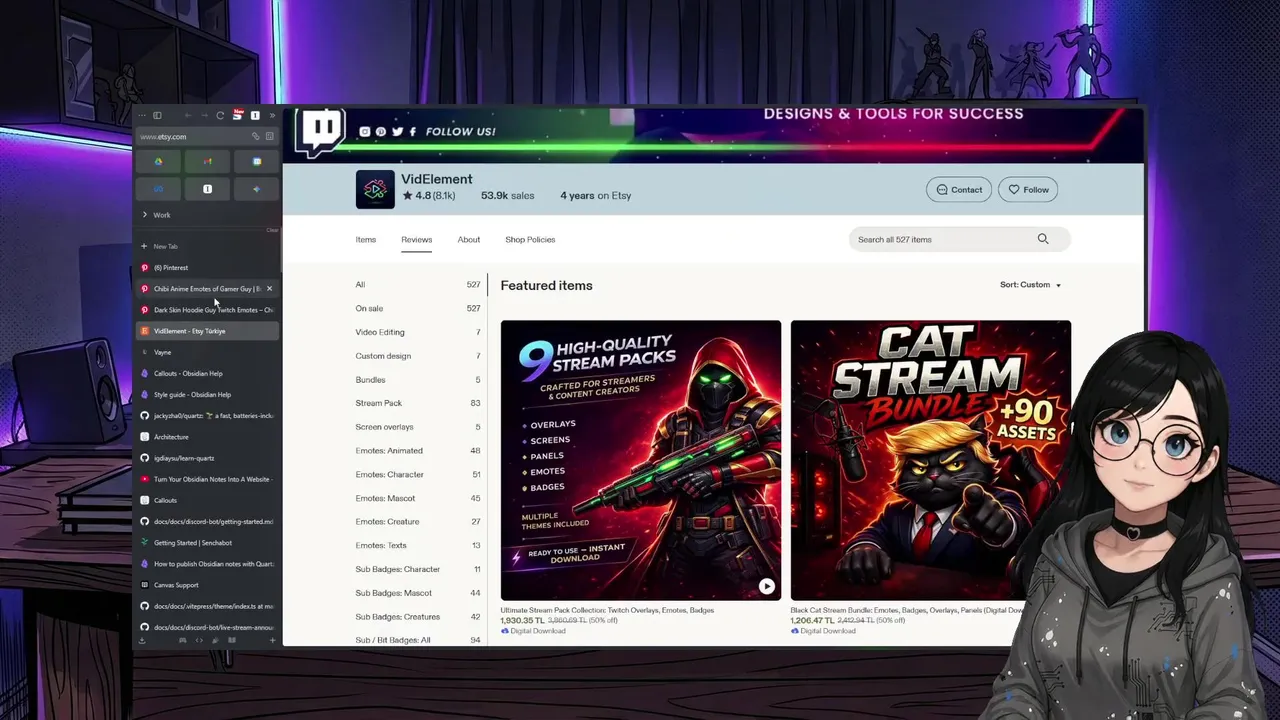Open the Sort: Custom dropdown
1280x720 pixels.
coord(1030,285)
